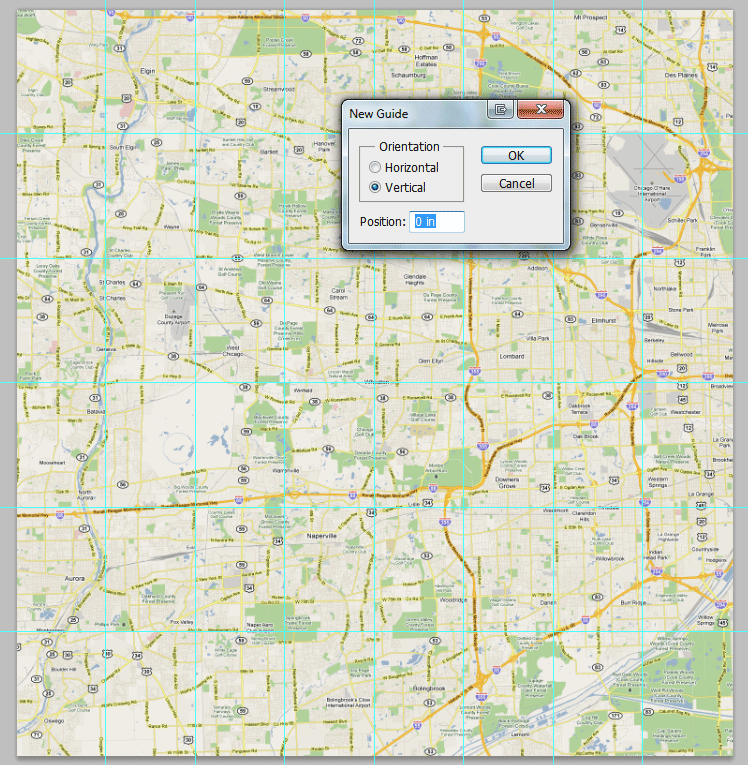The height and width of the screenshot is (765, 748).
Task: Cancel the New Guide dialog
Action: pyautogui.click(x=516, y=183)
